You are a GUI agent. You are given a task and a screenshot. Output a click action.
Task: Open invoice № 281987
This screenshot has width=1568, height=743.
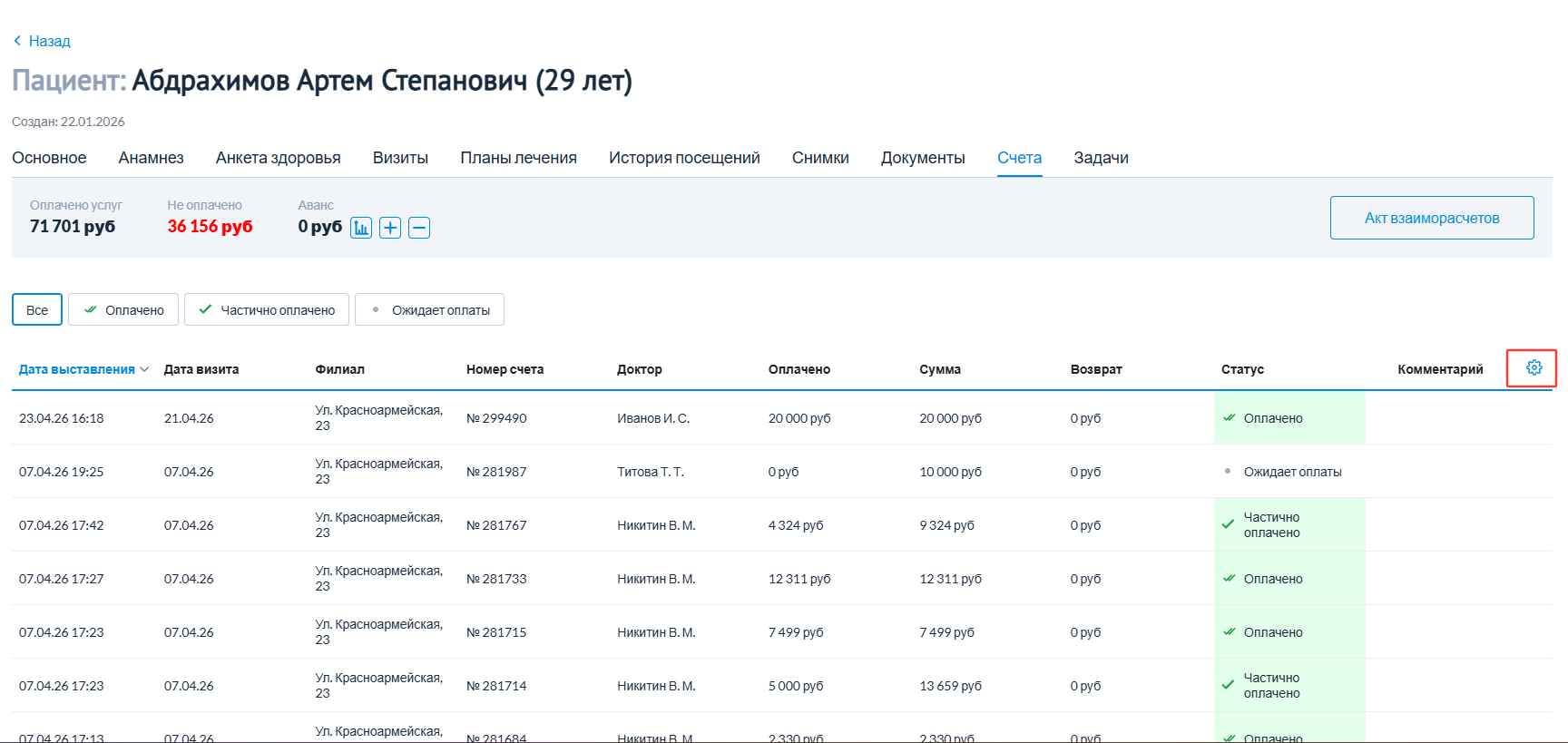point(496,472)
